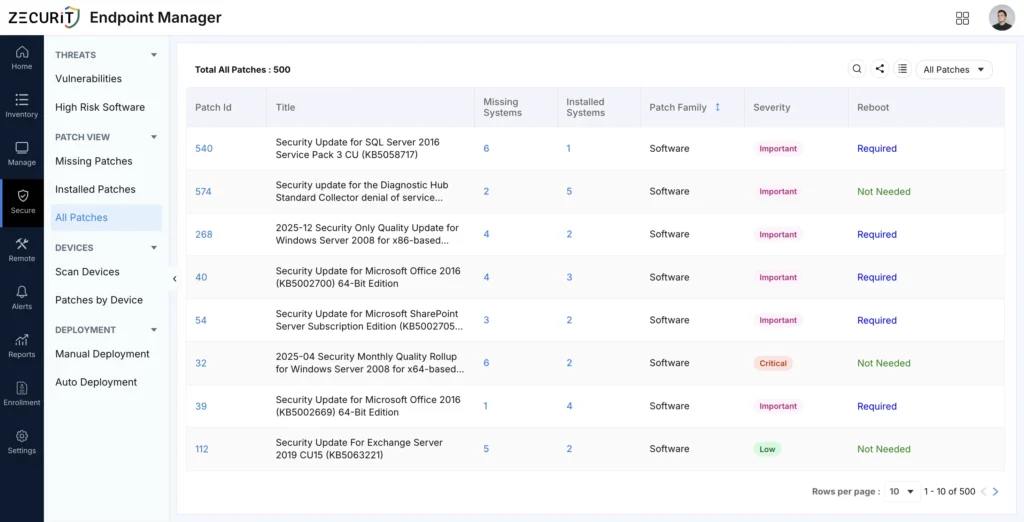Open Vulnerabilities menu item
This screenshot has height=522, width=1024.
[x=88, y=78]
